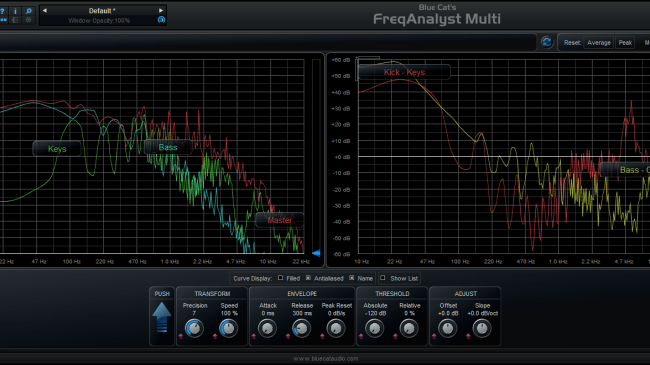The height and width of the screenshot is (365, 650).
Task: Click the Slope value '+0.0 dB/oct'
Action: (x=483, y=313)
